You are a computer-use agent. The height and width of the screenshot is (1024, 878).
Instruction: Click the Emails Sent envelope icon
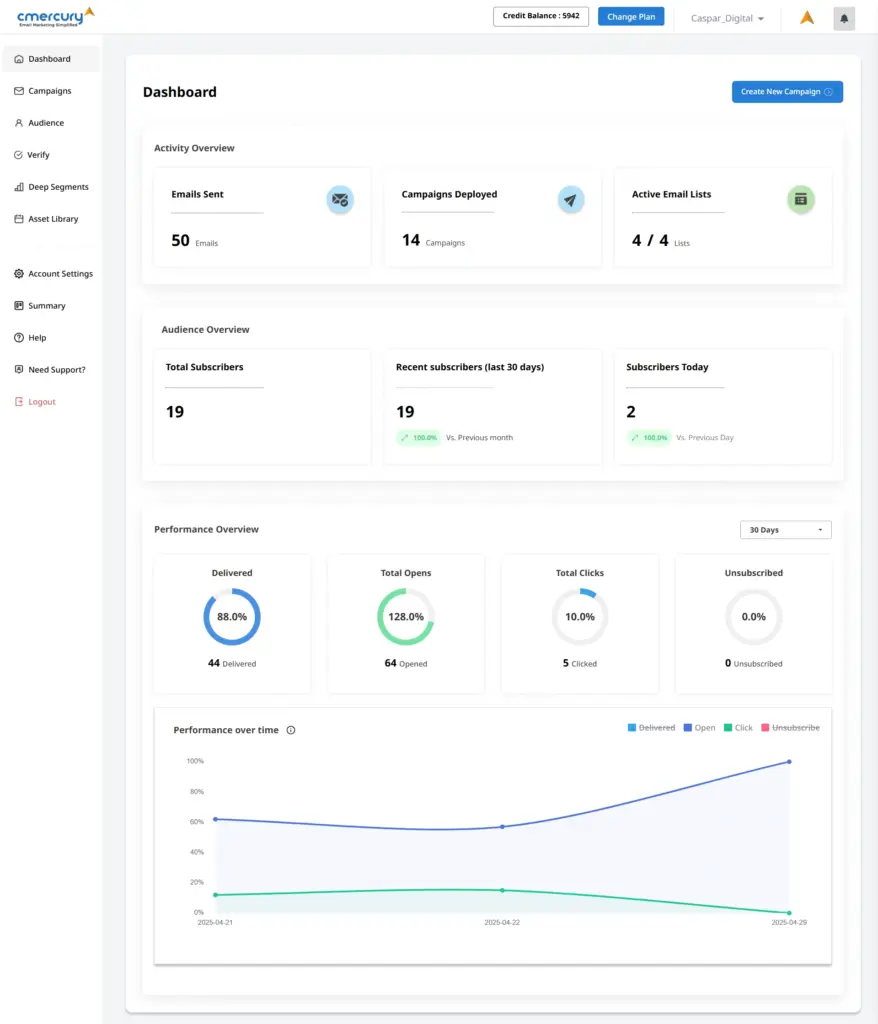click(340, 200)
